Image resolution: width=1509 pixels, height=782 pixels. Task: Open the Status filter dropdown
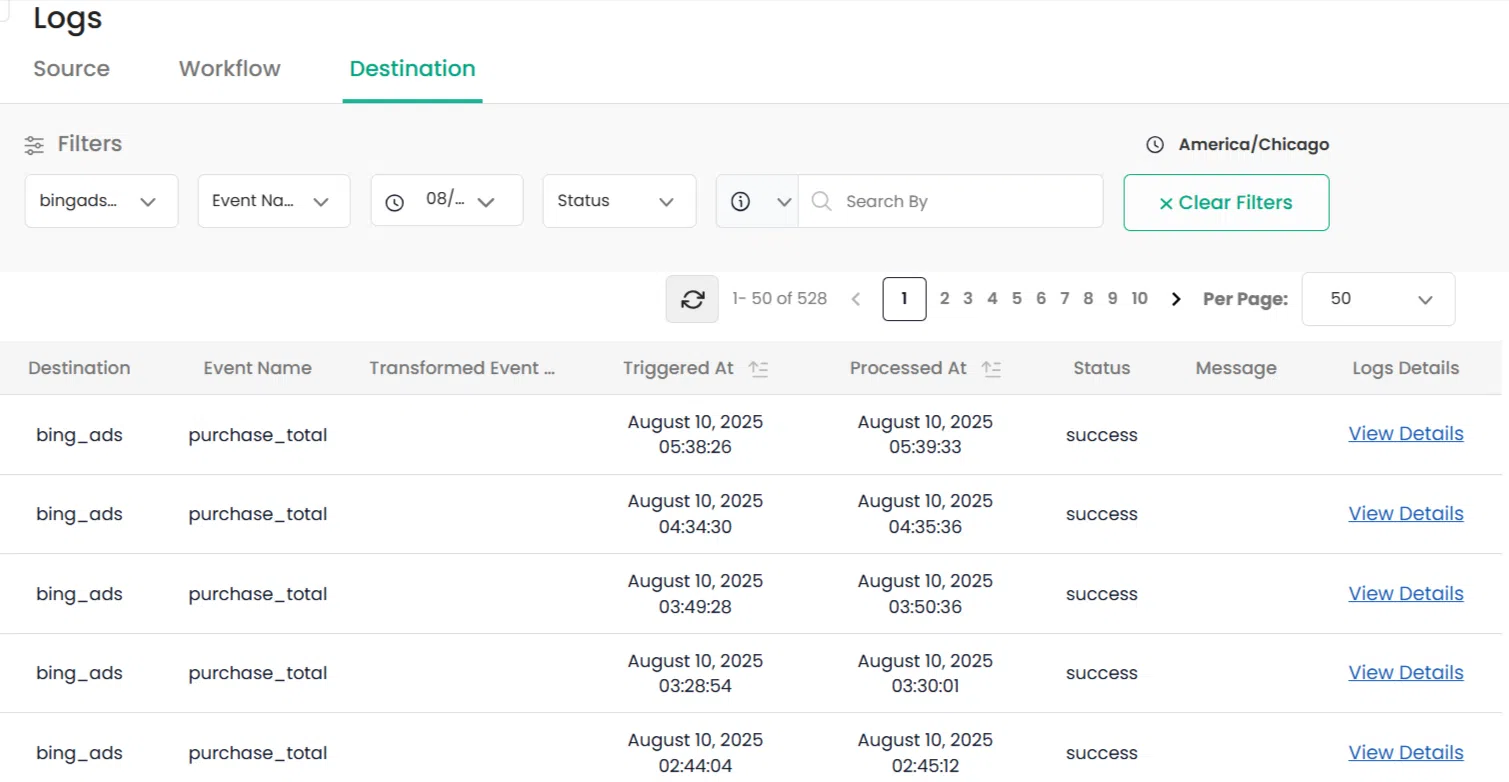[x=618, y=200]
